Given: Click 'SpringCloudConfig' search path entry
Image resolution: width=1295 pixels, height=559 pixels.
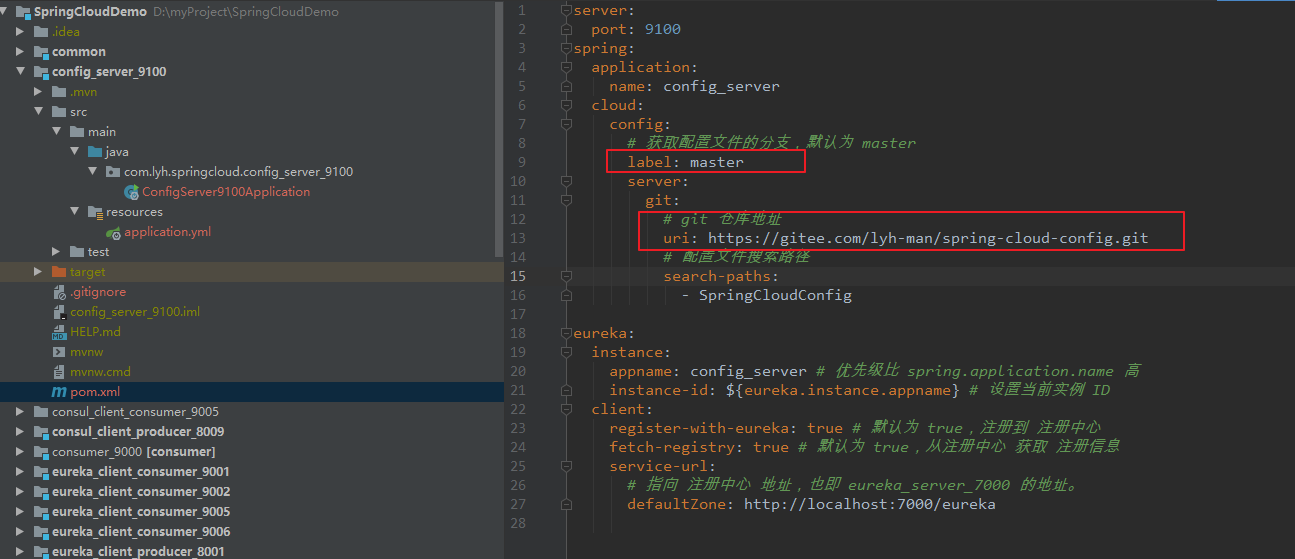Looking at the screenshot, I should pos(775,295).
